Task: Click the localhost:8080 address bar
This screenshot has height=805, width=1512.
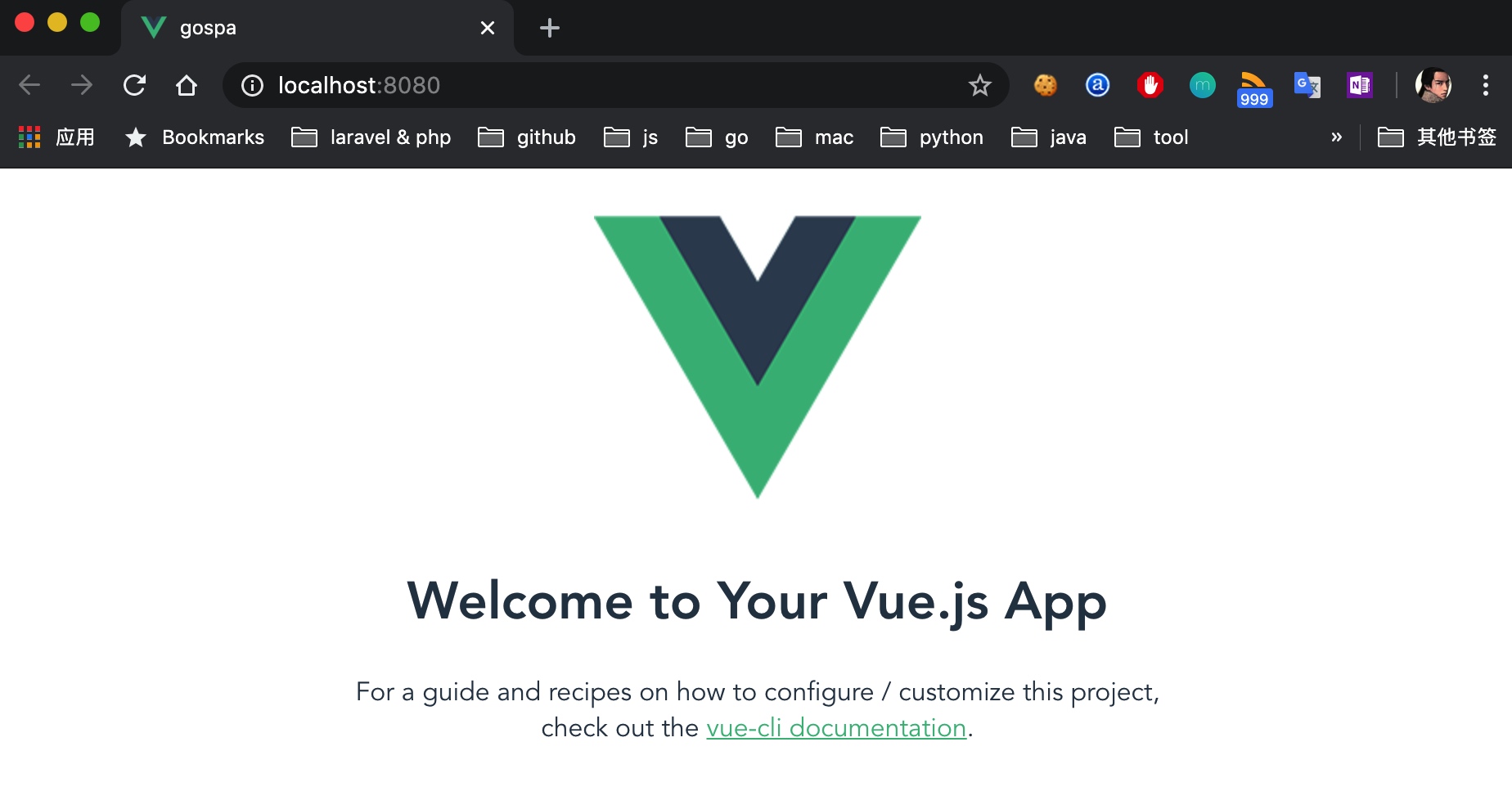Action: tap(615, 85)
